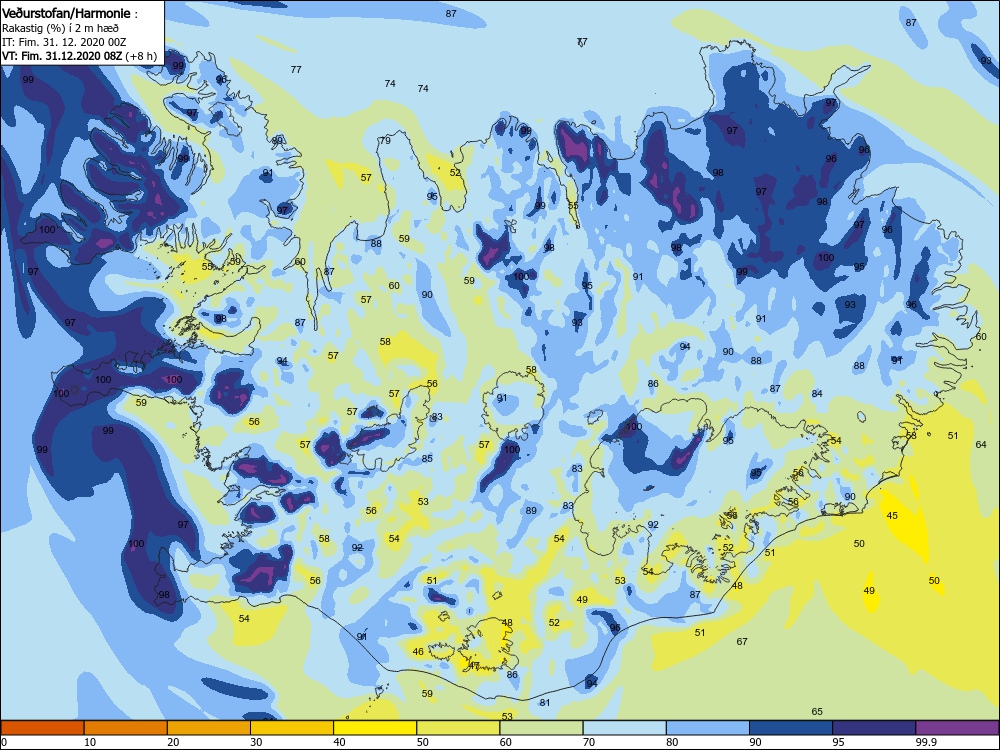The width and height of the screenshot is (1000, 750).
Task: Click the humidity value 64 at the east edge
Action: click(x=981, y=445)
